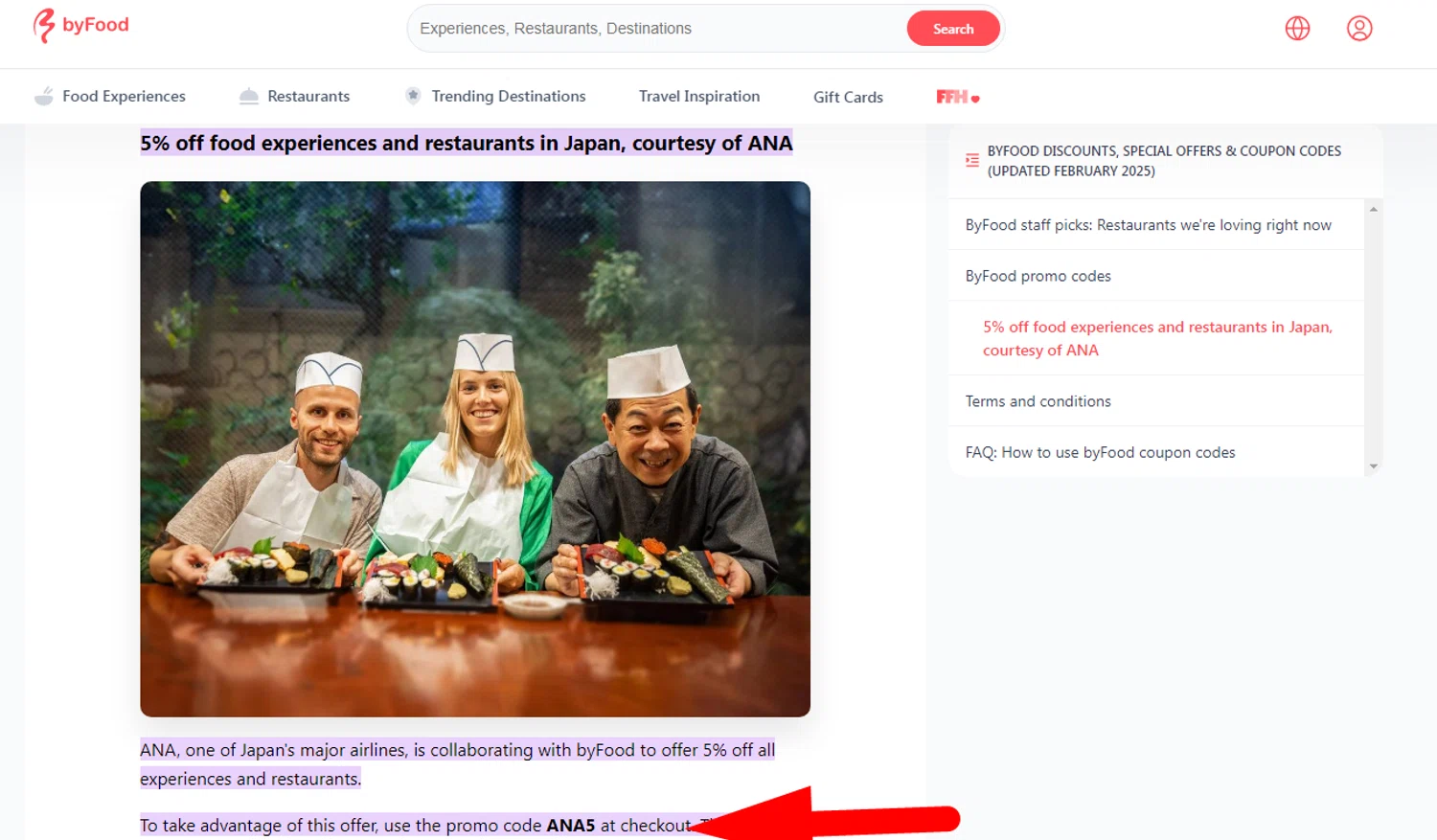Open the Gift Cards menu item
The width and height of the screenshot is (1437, 840).
(x=848, y=97)
